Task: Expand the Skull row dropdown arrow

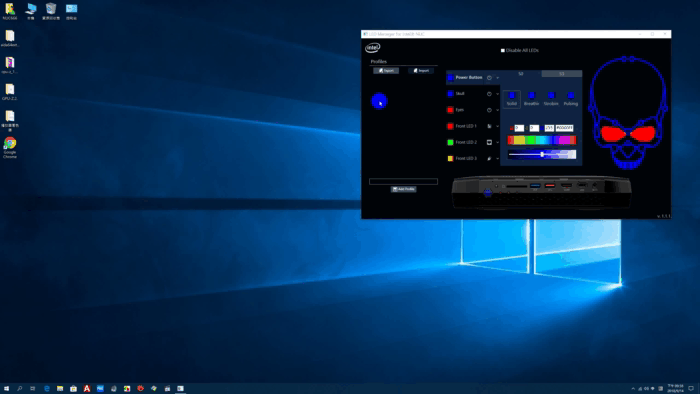Action: [x=497, y=94]
